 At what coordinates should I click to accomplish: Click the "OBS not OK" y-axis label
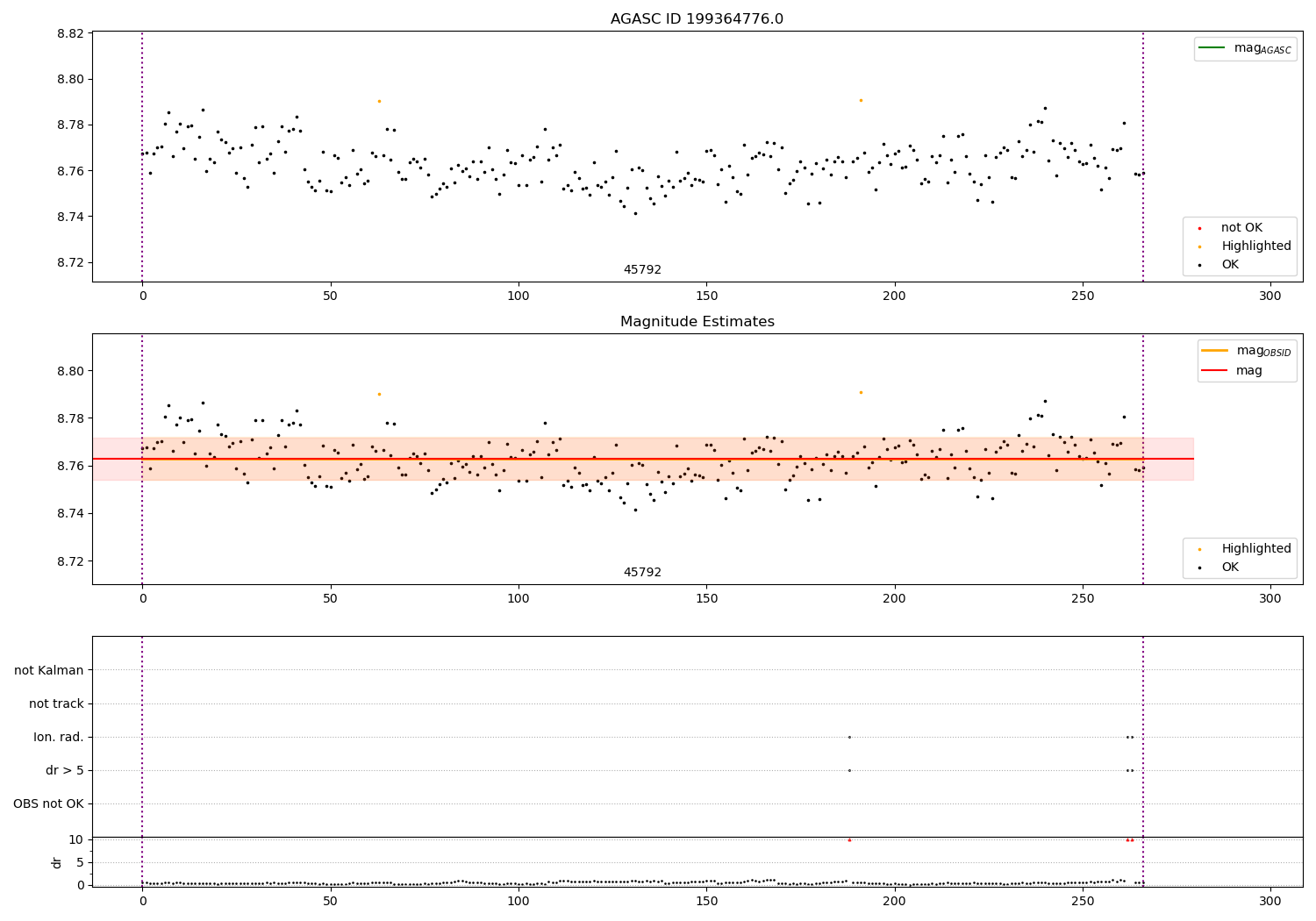point(48,803)
